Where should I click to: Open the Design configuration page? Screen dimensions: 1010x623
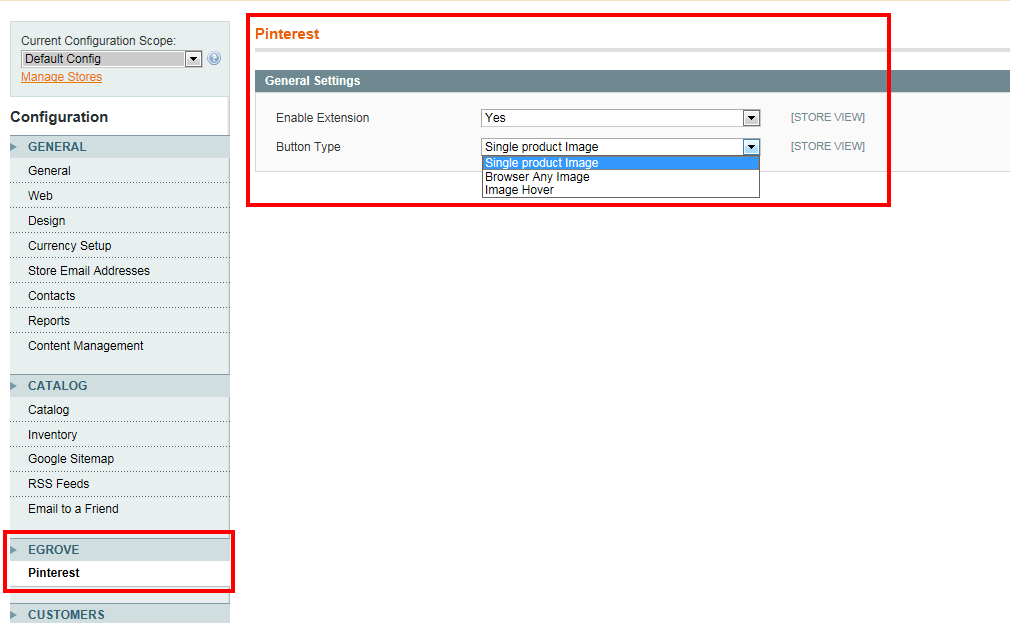pyautogui.click(x=120, y=221)
